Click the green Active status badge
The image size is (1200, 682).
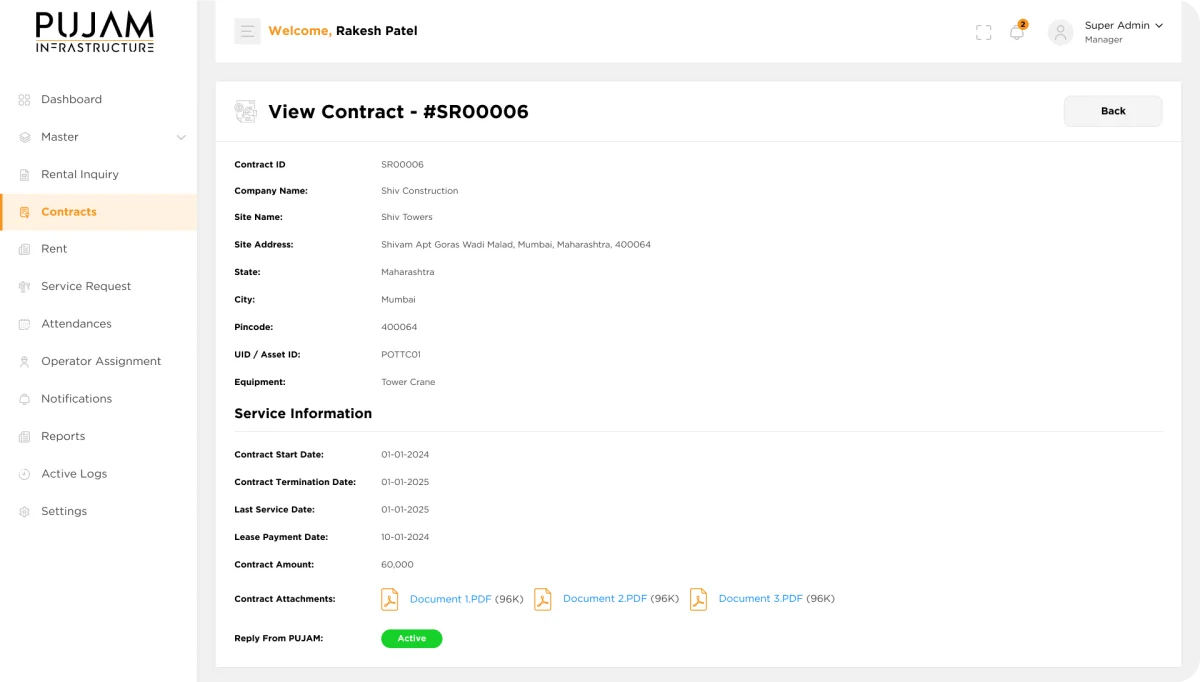tap(411, 638)
